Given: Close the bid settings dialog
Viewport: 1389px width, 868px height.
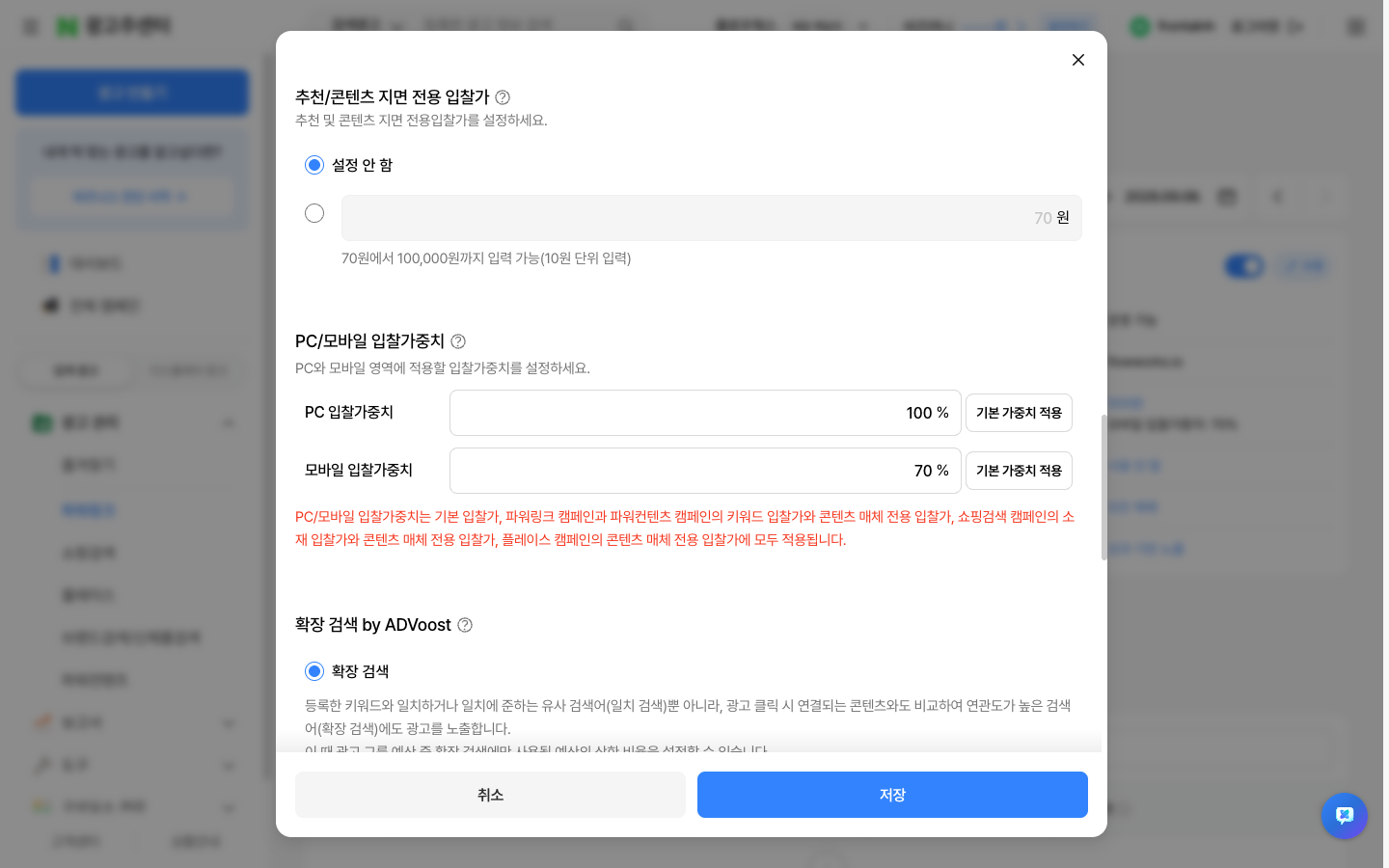Looking at the screenshot, I should coord(1078,60).
